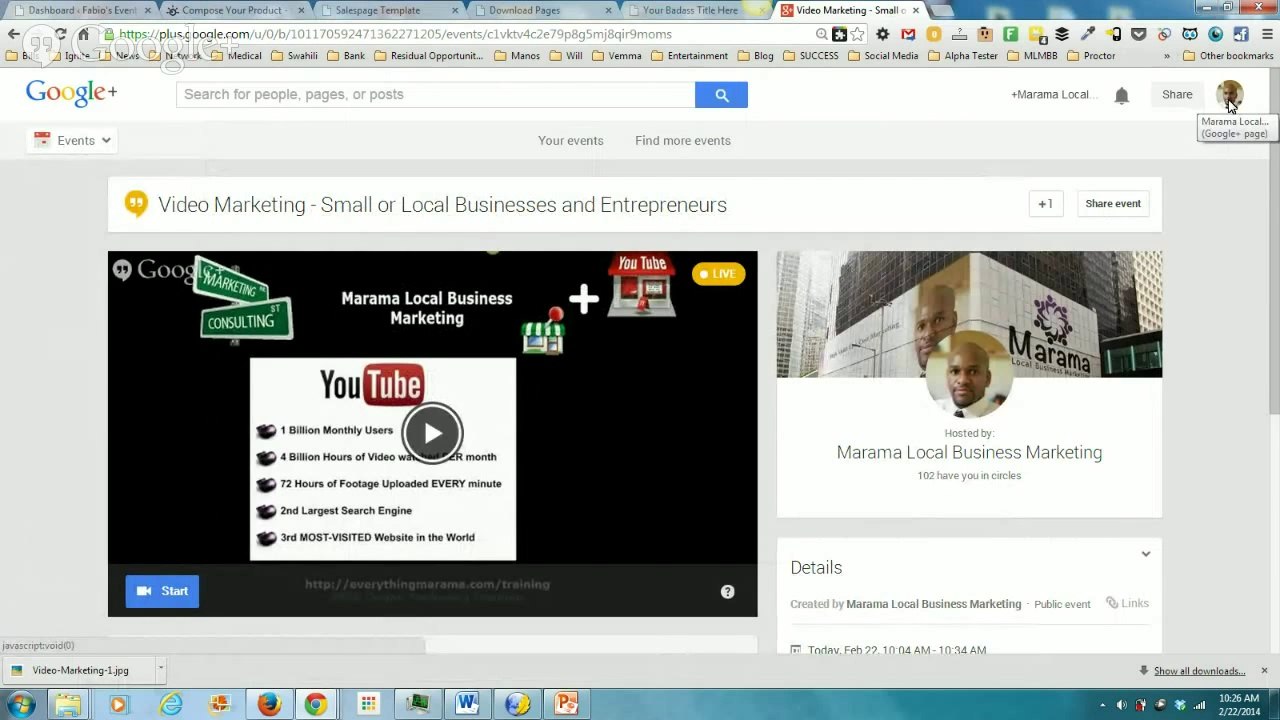This screenshot has height=720, width=1280.
Task: Open the Events dropdown menu
Action: click(x=72, y=140)
